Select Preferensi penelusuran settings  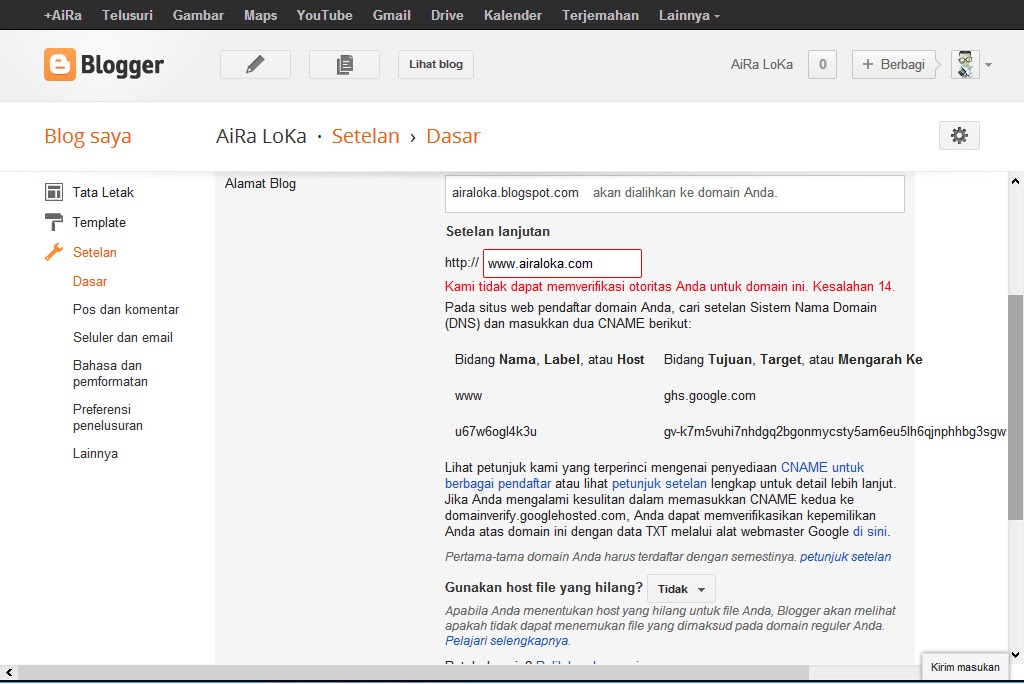pos(108,417)
